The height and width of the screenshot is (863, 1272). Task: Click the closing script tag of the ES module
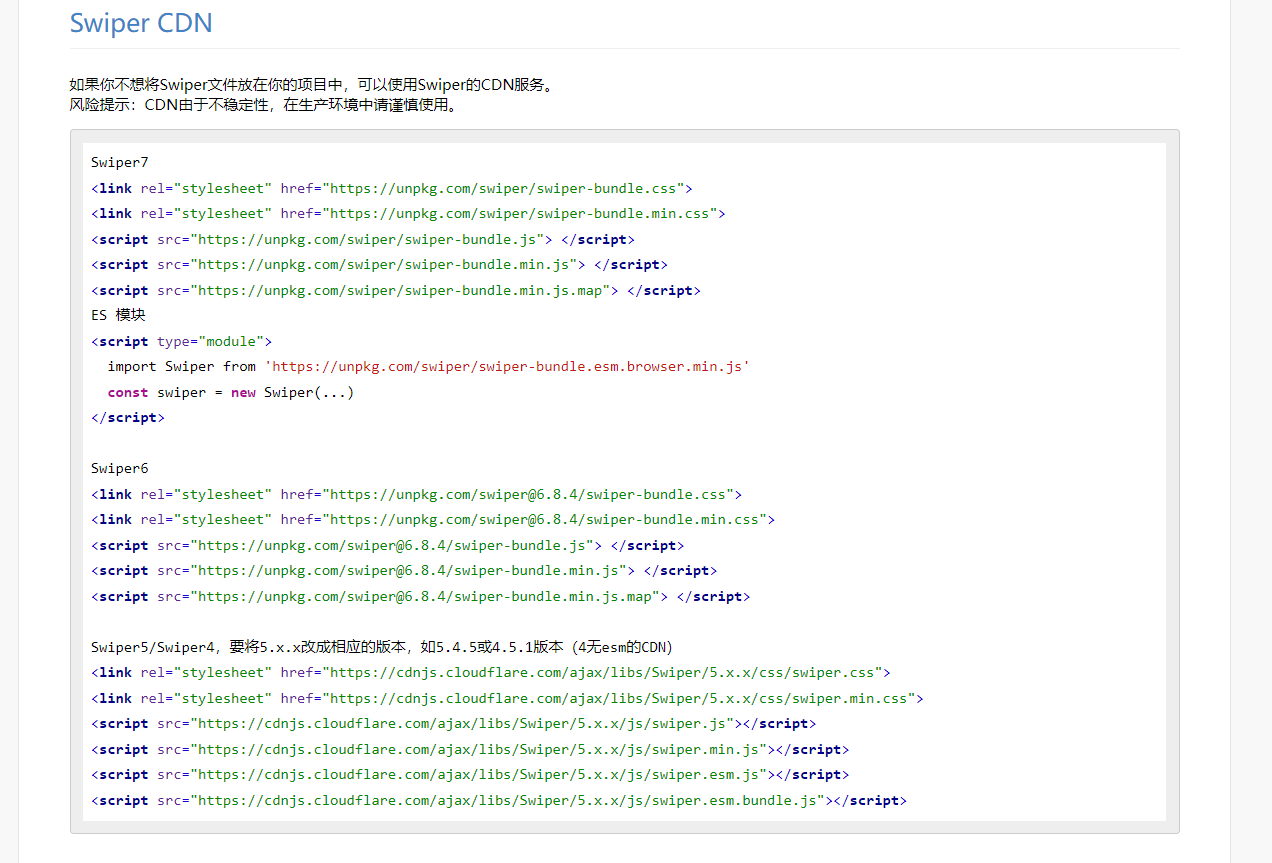[128, 417]
